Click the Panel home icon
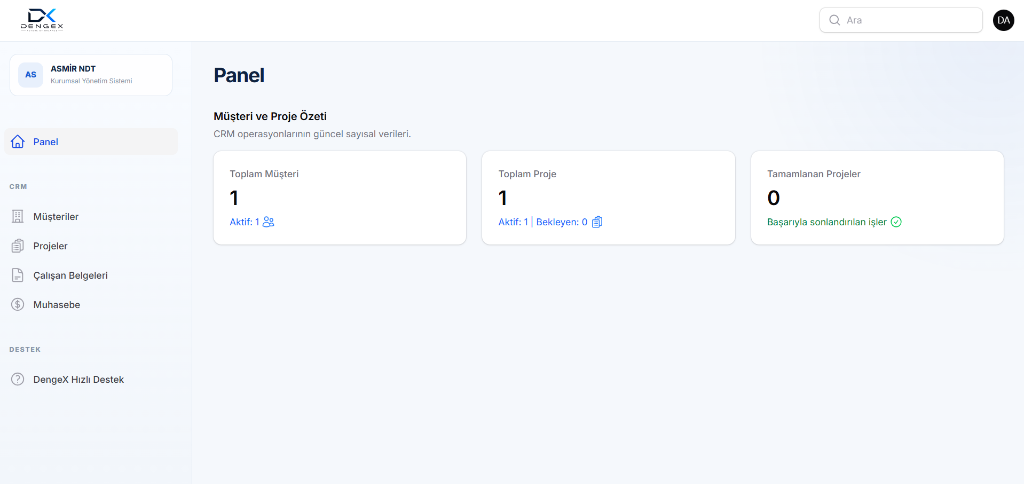 point(18,142)
